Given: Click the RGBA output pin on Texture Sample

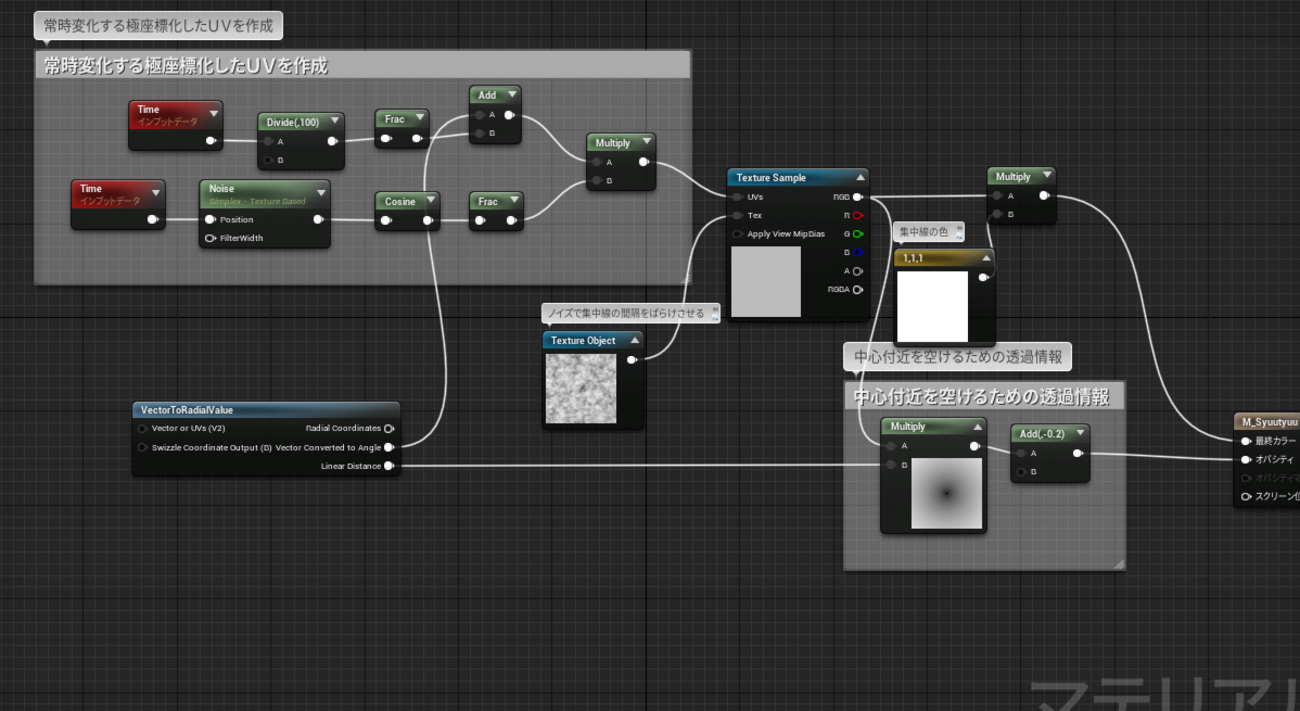Looking at the screenshot, I should coord(857,290).
